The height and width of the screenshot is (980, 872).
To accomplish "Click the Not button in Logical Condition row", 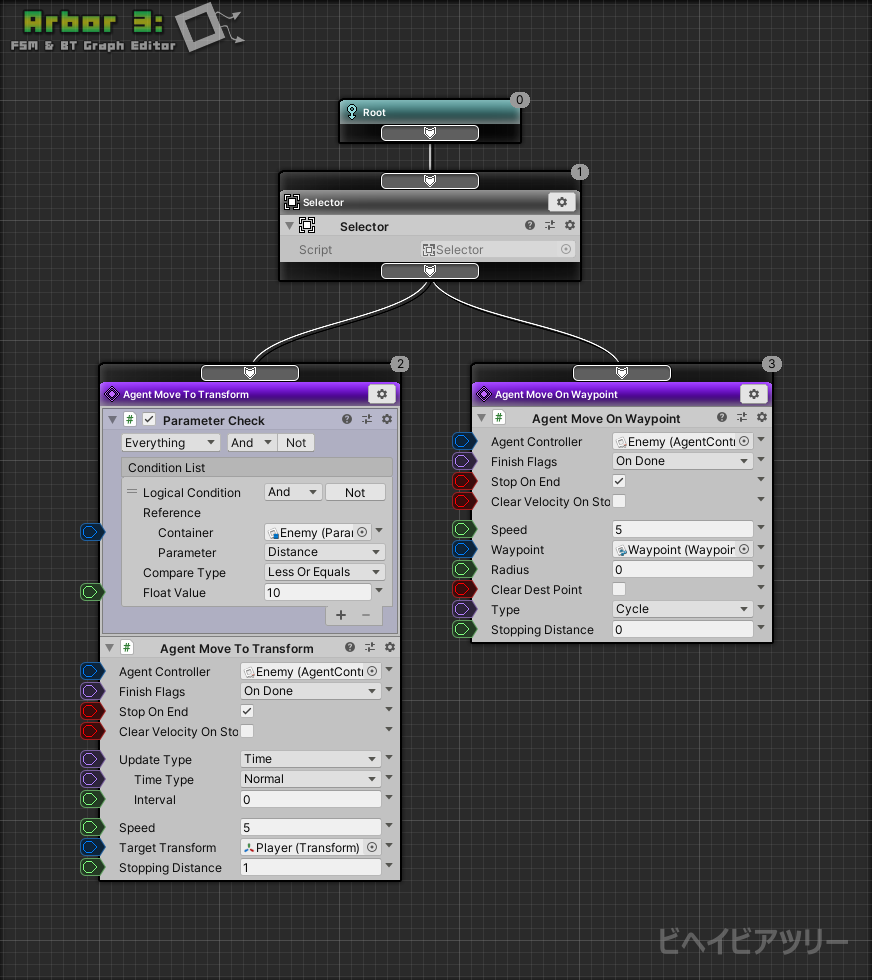I will [355, 492].
